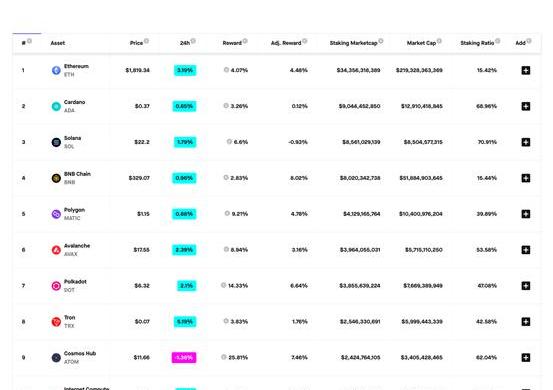Add Cardano using its plus icon
Viewport: 553px width, 390px height.
(525, 106)
